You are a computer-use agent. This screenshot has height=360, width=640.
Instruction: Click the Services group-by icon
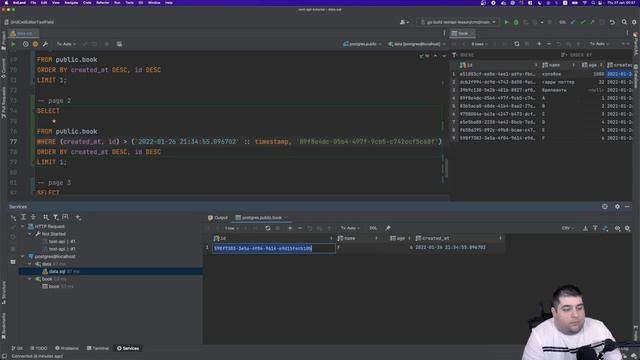(46, 217)
